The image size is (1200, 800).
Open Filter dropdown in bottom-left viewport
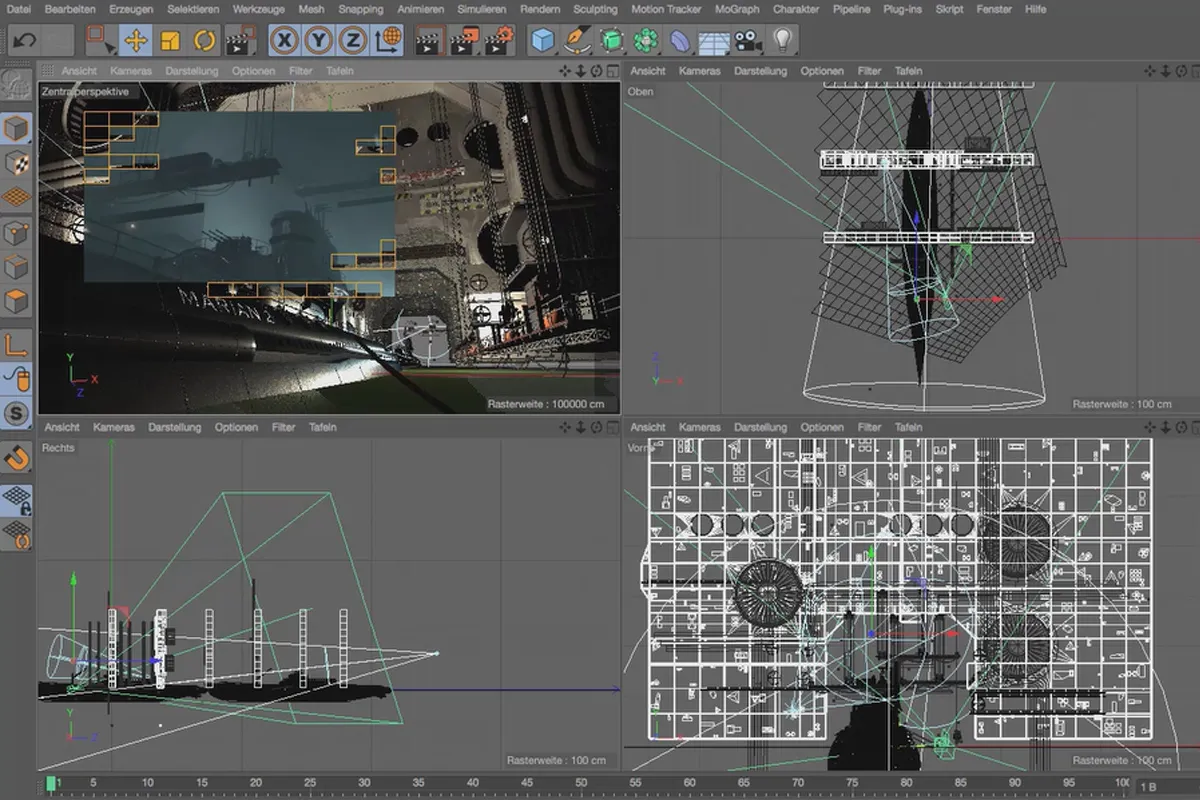point(283,427)
